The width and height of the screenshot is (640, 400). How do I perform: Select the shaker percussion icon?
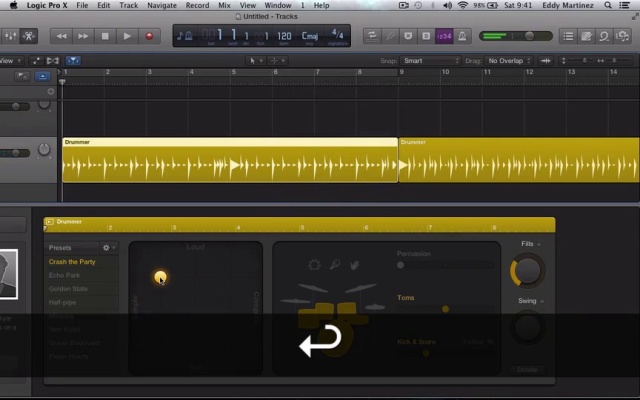click(x=335, y=265)
